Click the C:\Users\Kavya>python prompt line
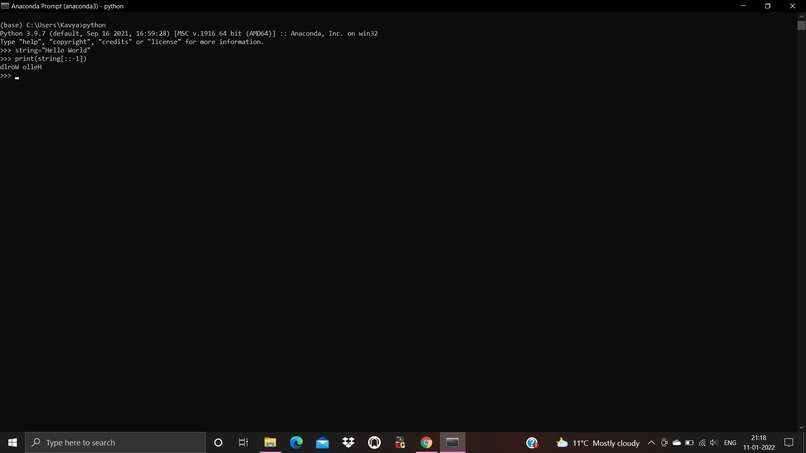Screen dimensions: 806x453 coord(53,25)
